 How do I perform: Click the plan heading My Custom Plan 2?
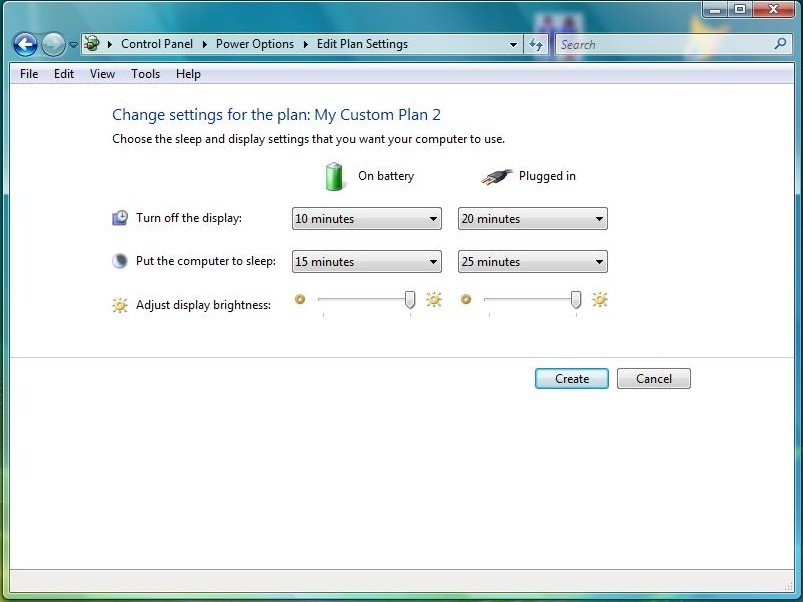pos(377,115)
